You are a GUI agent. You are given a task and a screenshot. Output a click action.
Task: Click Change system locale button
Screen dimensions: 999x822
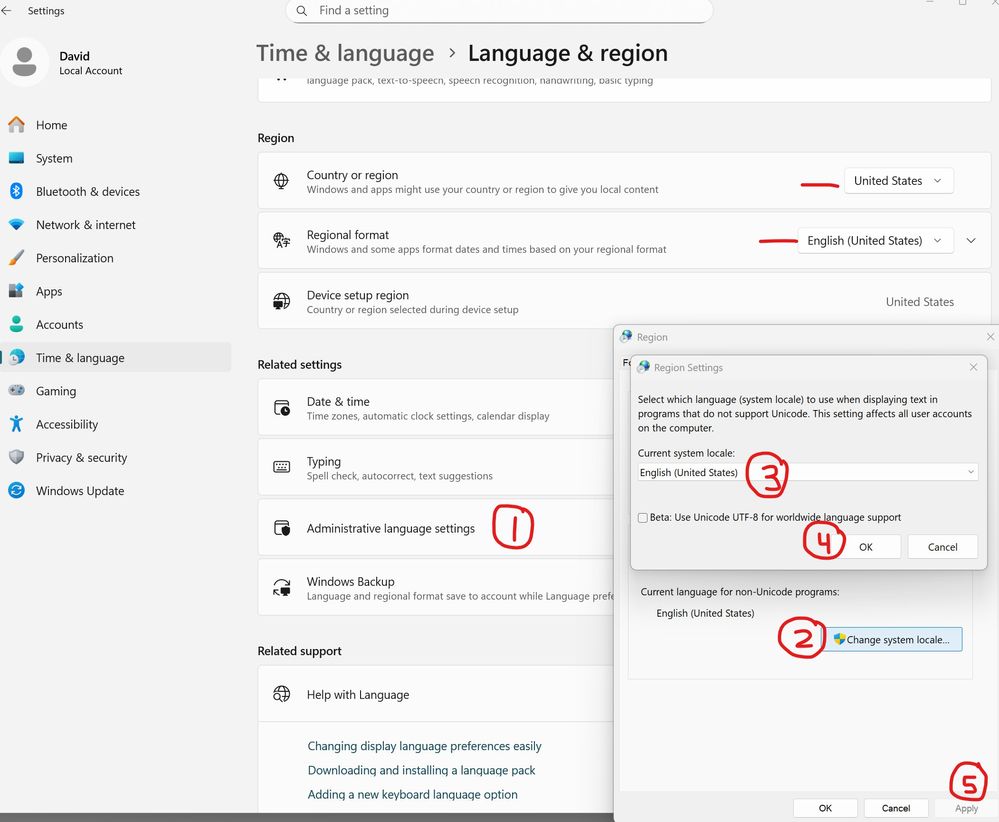coord(893,639)
